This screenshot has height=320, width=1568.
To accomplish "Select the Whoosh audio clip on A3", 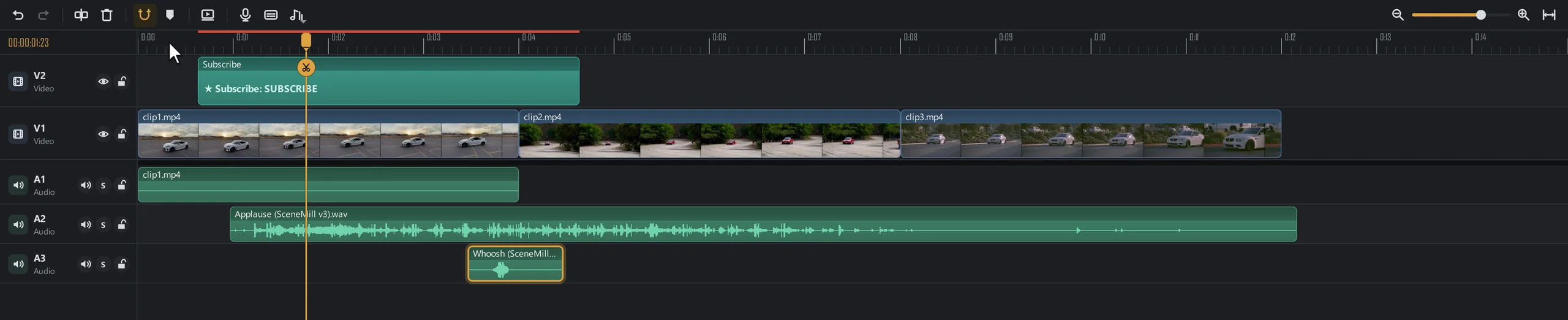I will (x=515, y=264).
